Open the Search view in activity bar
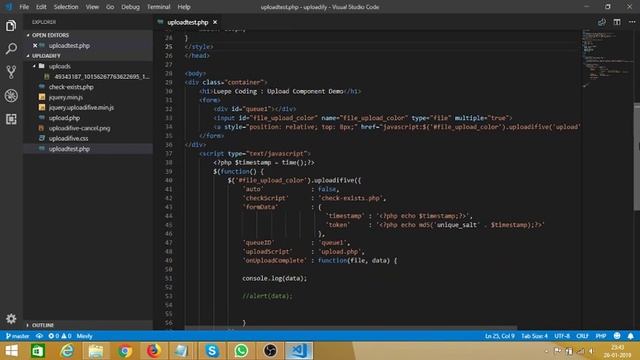Image resolution: width=640 pixels, height=360 pixels. 11,49
